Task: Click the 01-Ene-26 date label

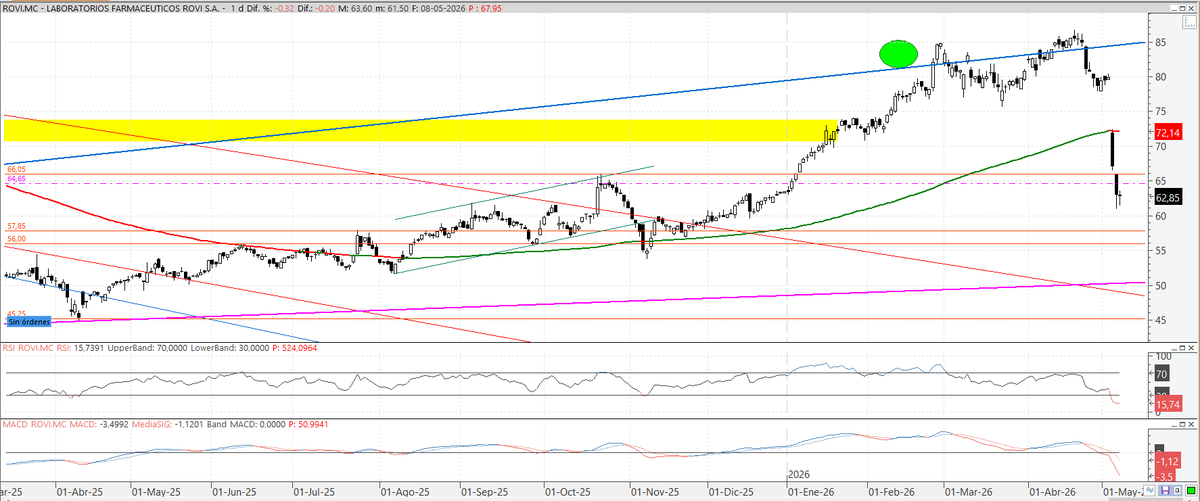Action: point(809,492)
